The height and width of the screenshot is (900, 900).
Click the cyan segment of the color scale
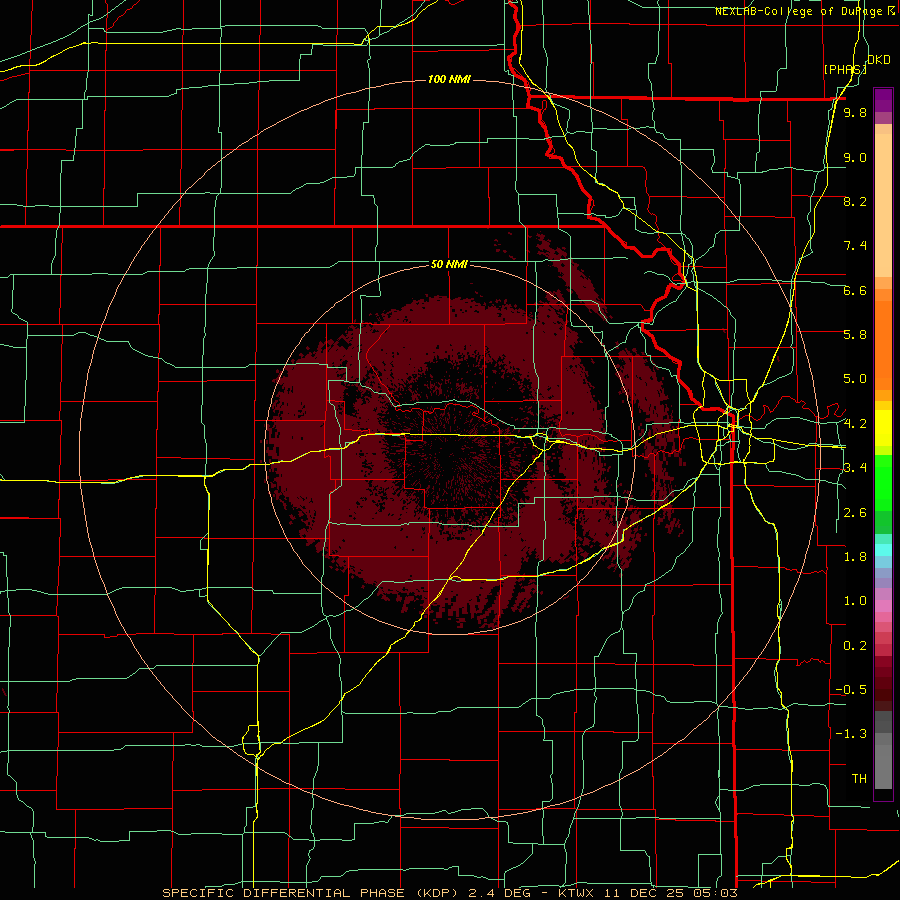coord(883,550)
